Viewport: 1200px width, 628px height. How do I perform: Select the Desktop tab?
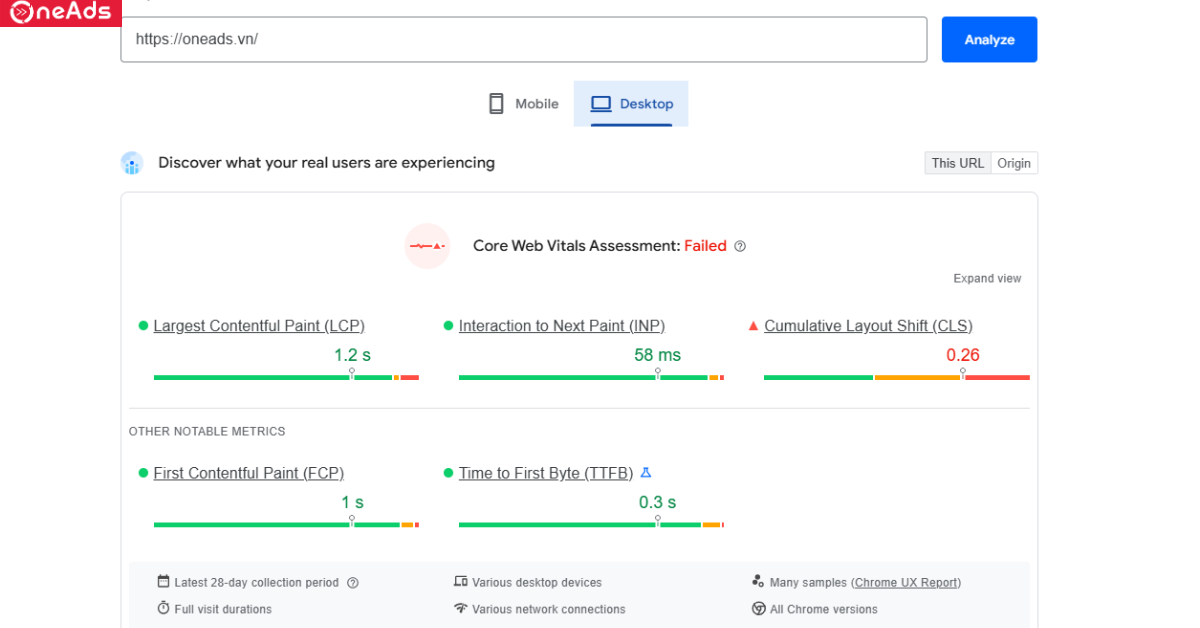coord(631,104)
